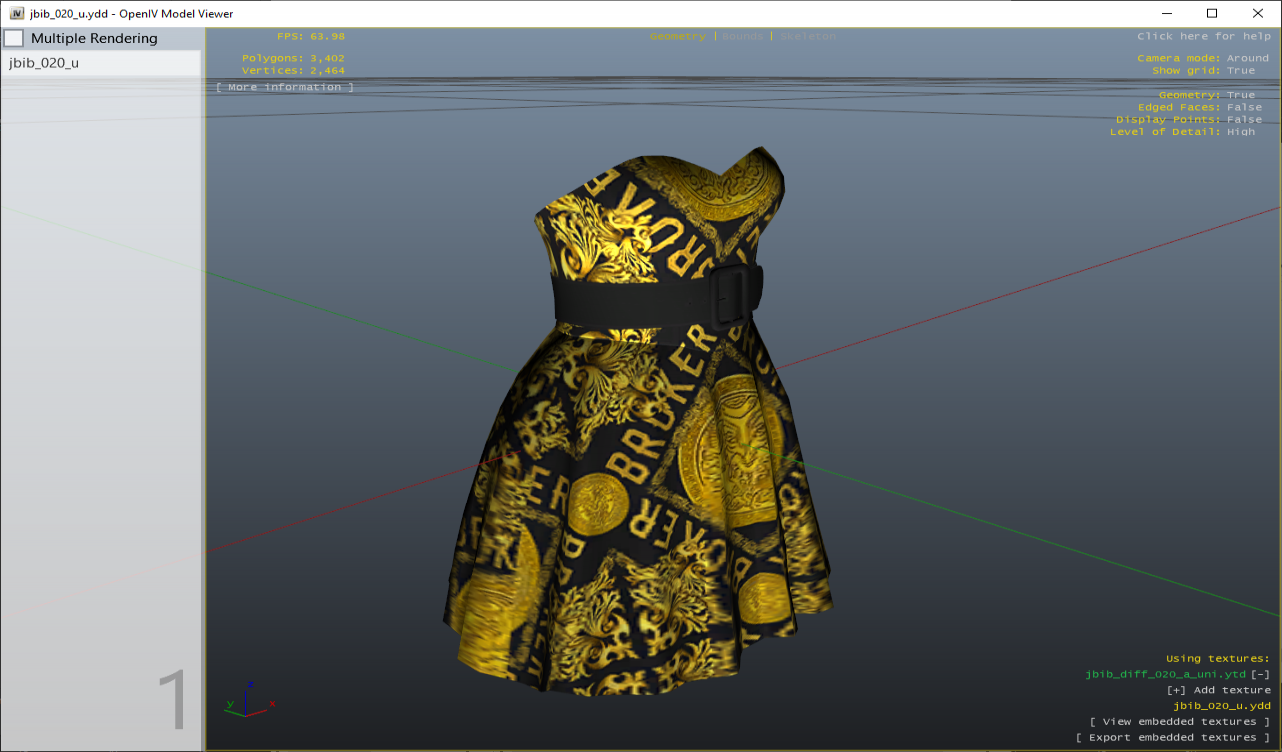Select the blue Z axis on the orientation gizmo
The image size is (1282, 752).
point(252,682)
